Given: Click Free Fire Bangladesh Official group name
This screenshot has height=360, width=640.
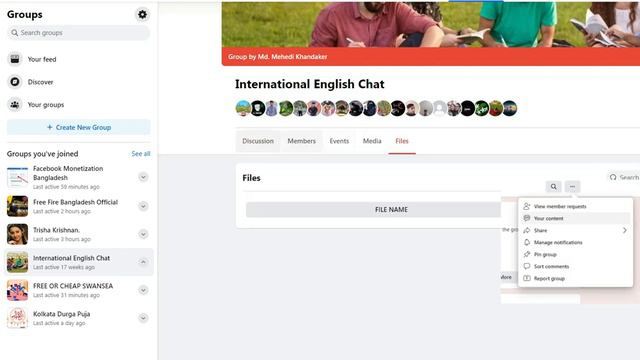Looking at the screenshot, I should tap(76, 202).
